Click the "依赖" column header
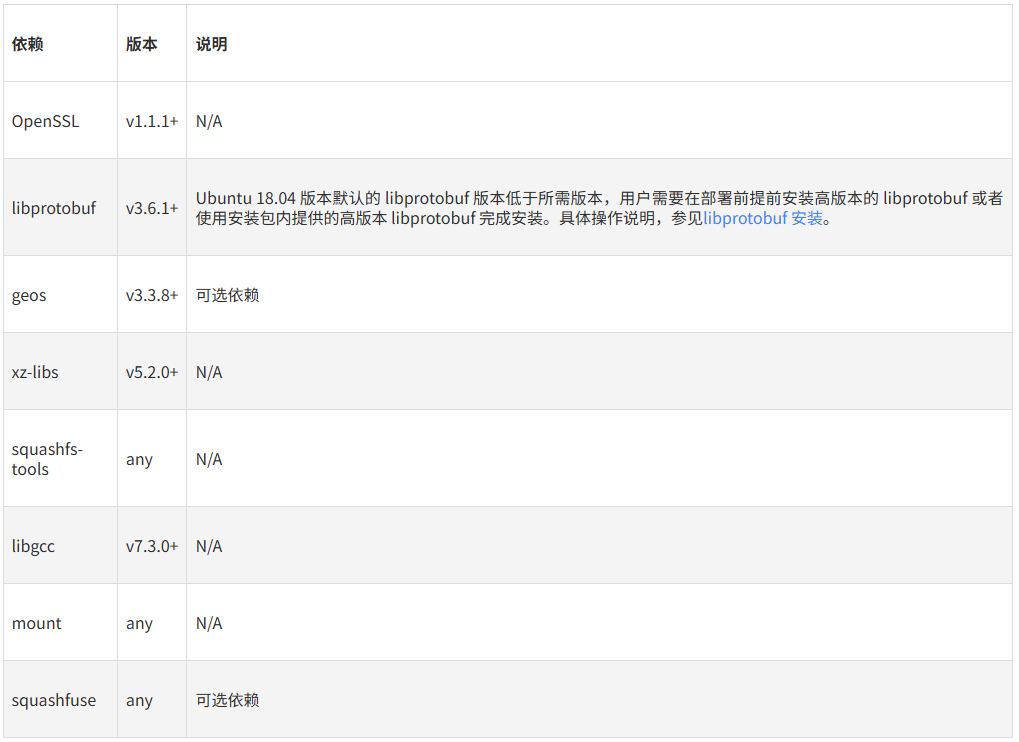Viewport: 1019px width, 742px height. point(27,44)
